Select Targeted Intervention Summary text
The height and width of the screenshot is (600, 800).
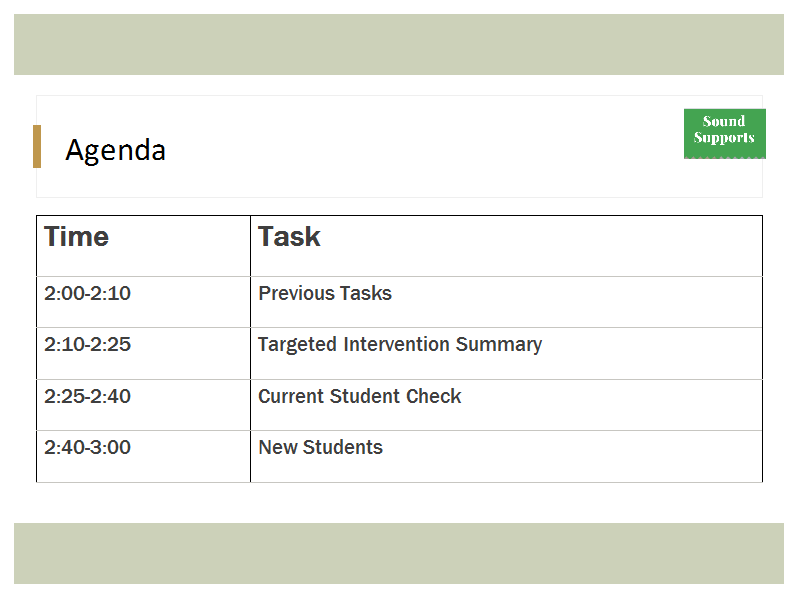pyautogui.click(x=400, y=345)
